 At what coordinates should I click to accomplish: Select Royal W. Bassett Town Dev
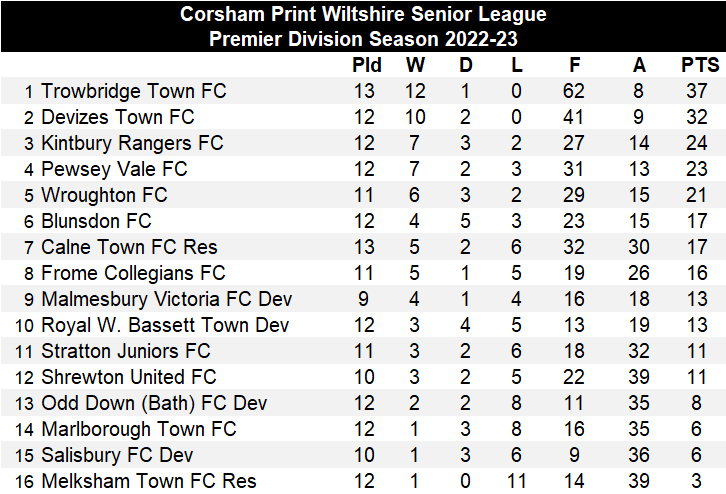coord(164,325)
